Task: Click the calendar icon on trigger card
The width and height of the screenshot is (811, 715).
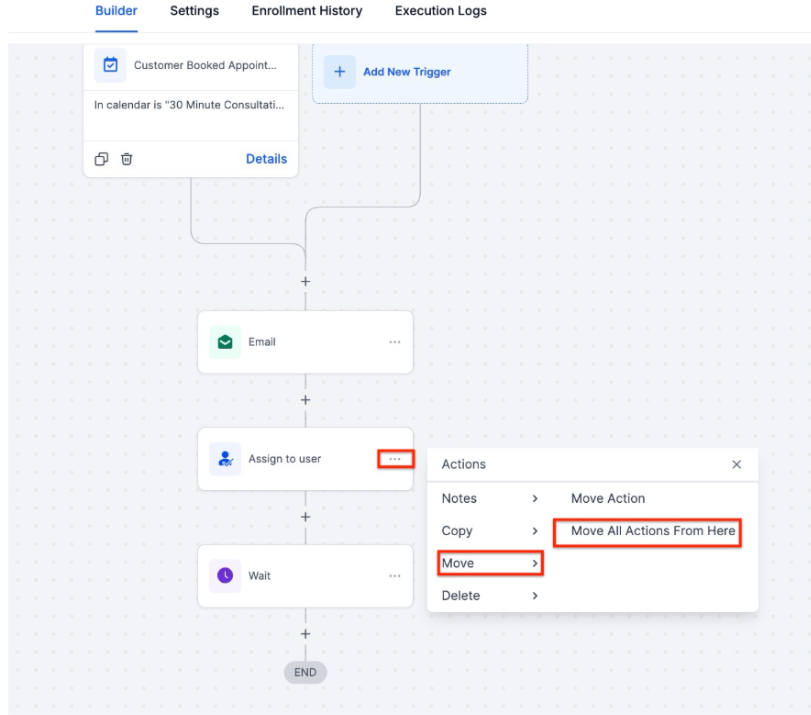Action: click(x=111, y=65)
